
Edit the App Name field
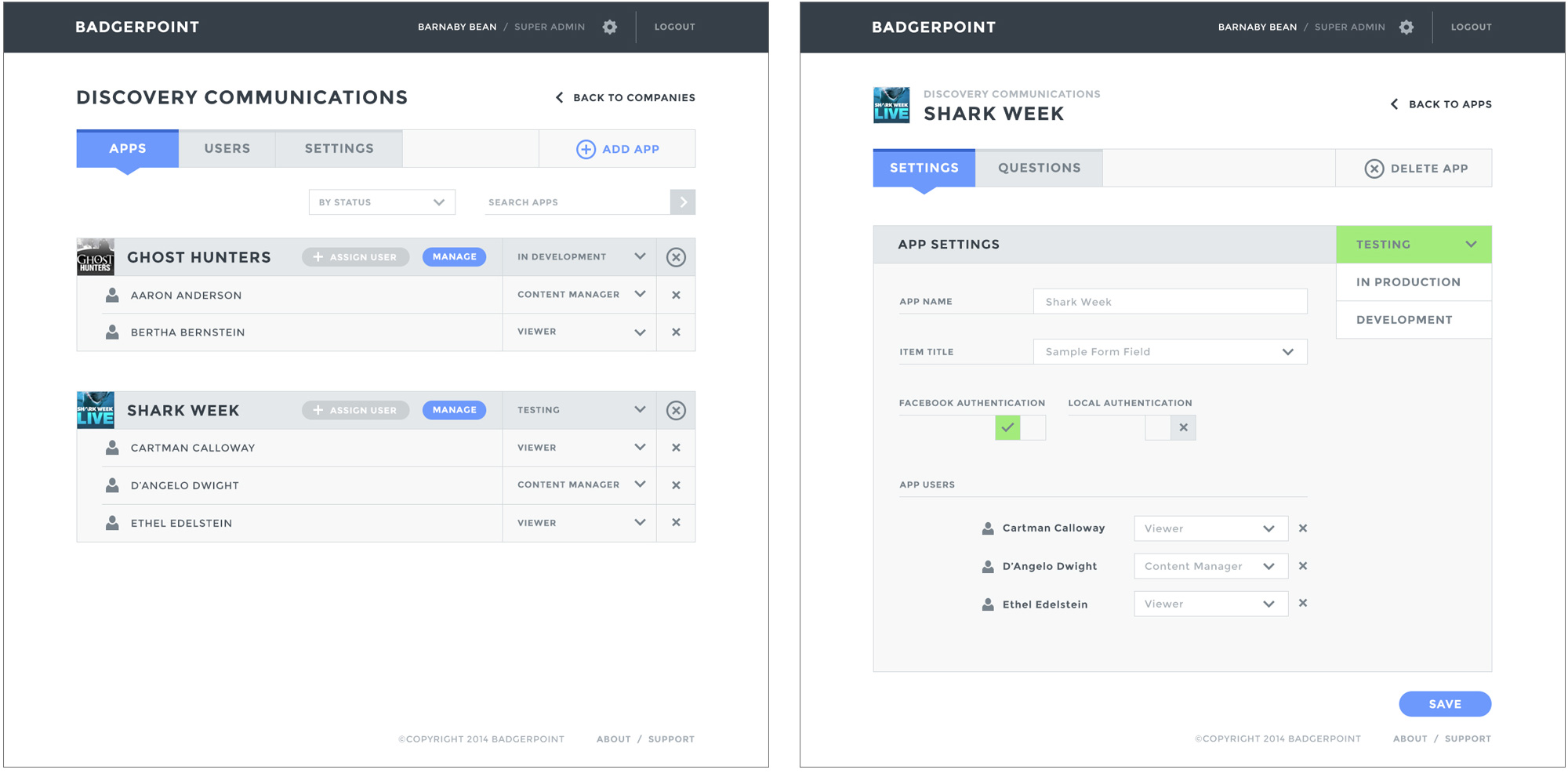pyautogui.click(x=1171, y=302)
